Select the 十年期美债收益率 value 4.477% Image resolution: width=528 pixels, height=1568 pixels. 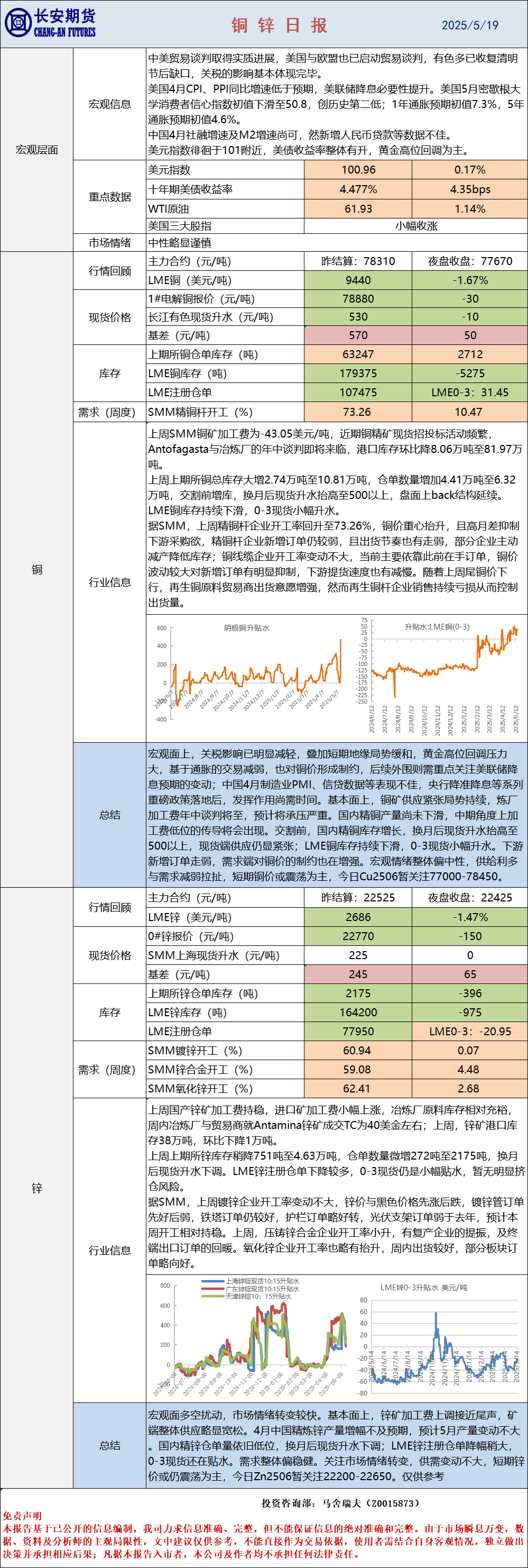coord(358,189)
